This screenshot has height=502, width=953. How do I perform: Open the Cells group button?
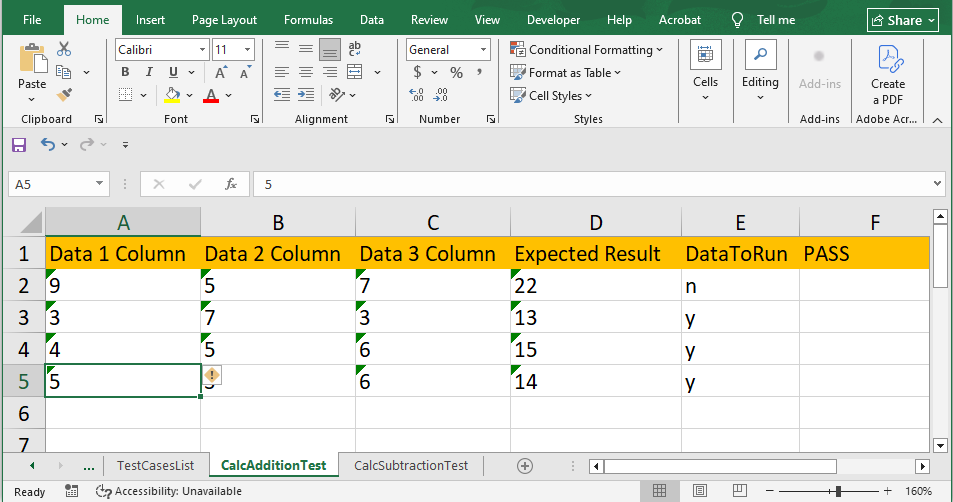[x=706, y=71]
